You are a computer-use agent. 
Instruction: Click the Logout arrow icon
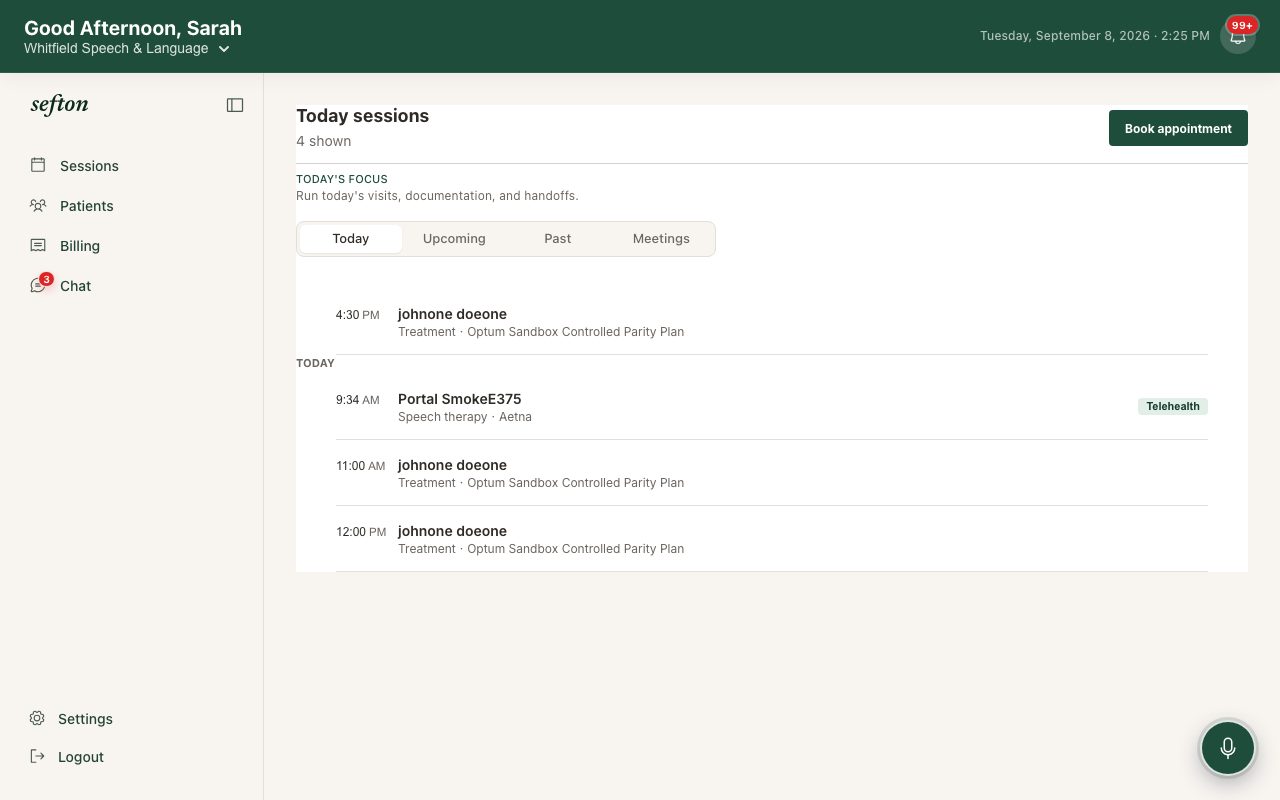click(x=37, y=756)
